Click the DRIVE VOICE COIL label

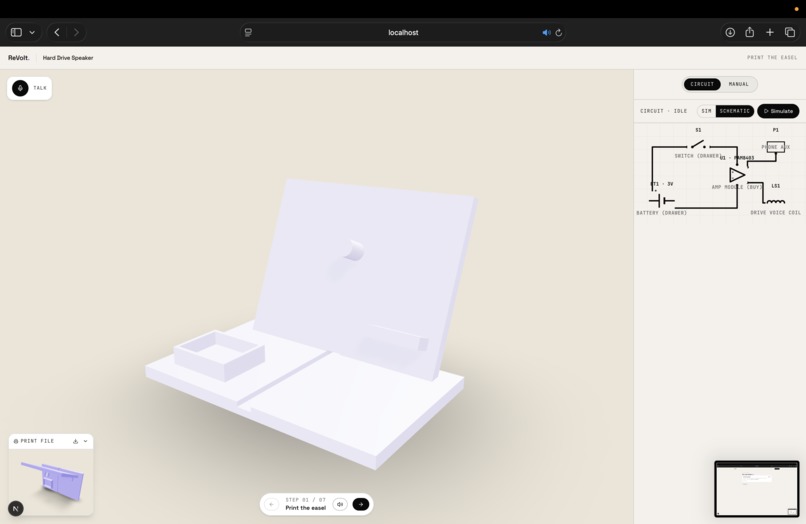(776, 213)
